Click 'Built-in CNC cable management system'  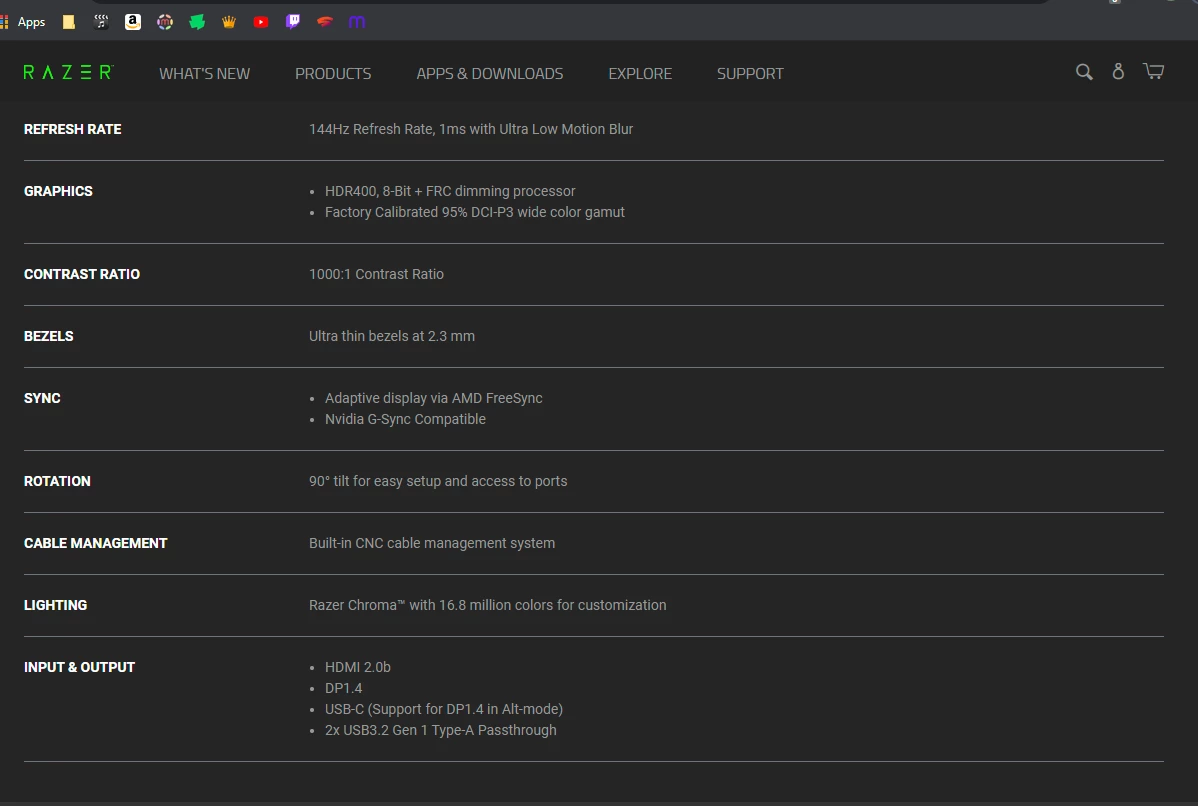(x=432, y=543)
